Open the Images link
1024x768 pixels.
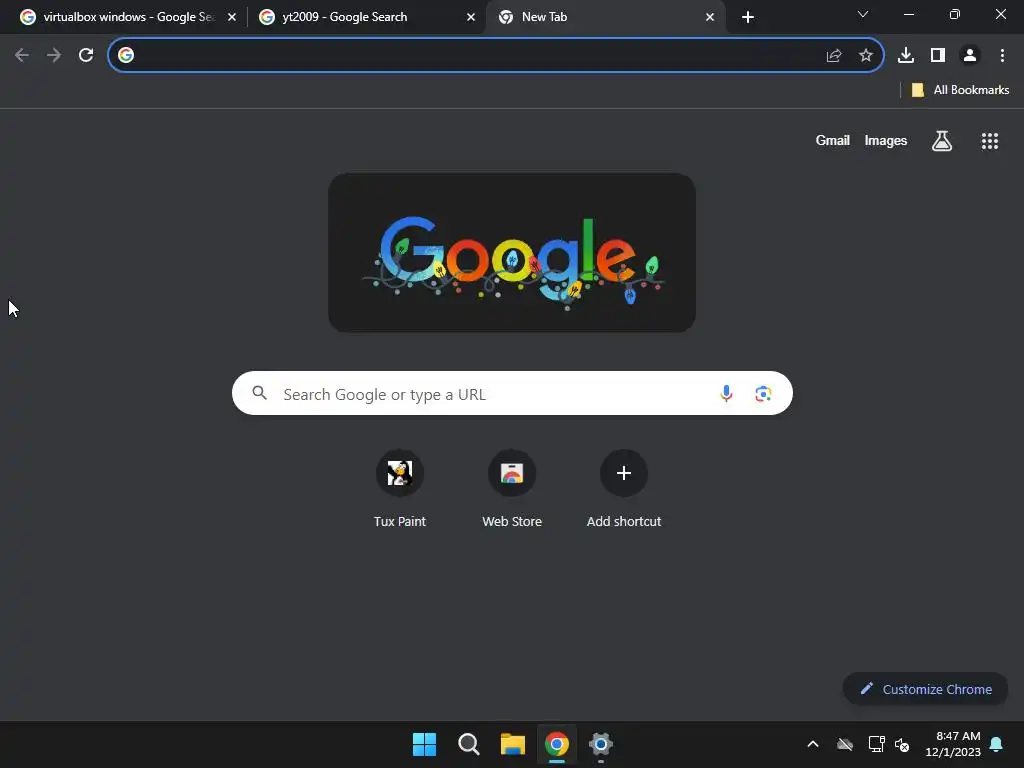click(x=886, y=140)
